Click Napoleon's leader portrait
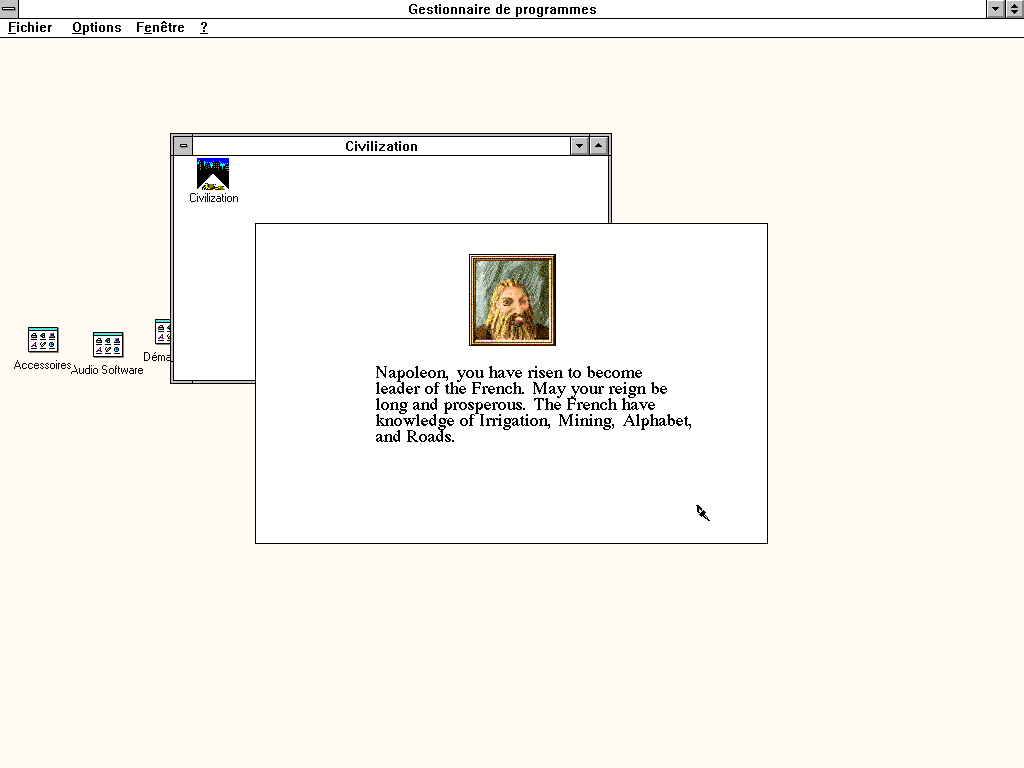 pyautogui.click(x=512, y=300)
